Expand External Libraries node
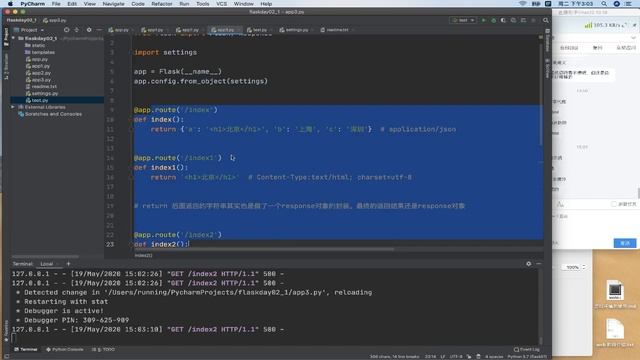The image size is (640, 360). (13, 107)
